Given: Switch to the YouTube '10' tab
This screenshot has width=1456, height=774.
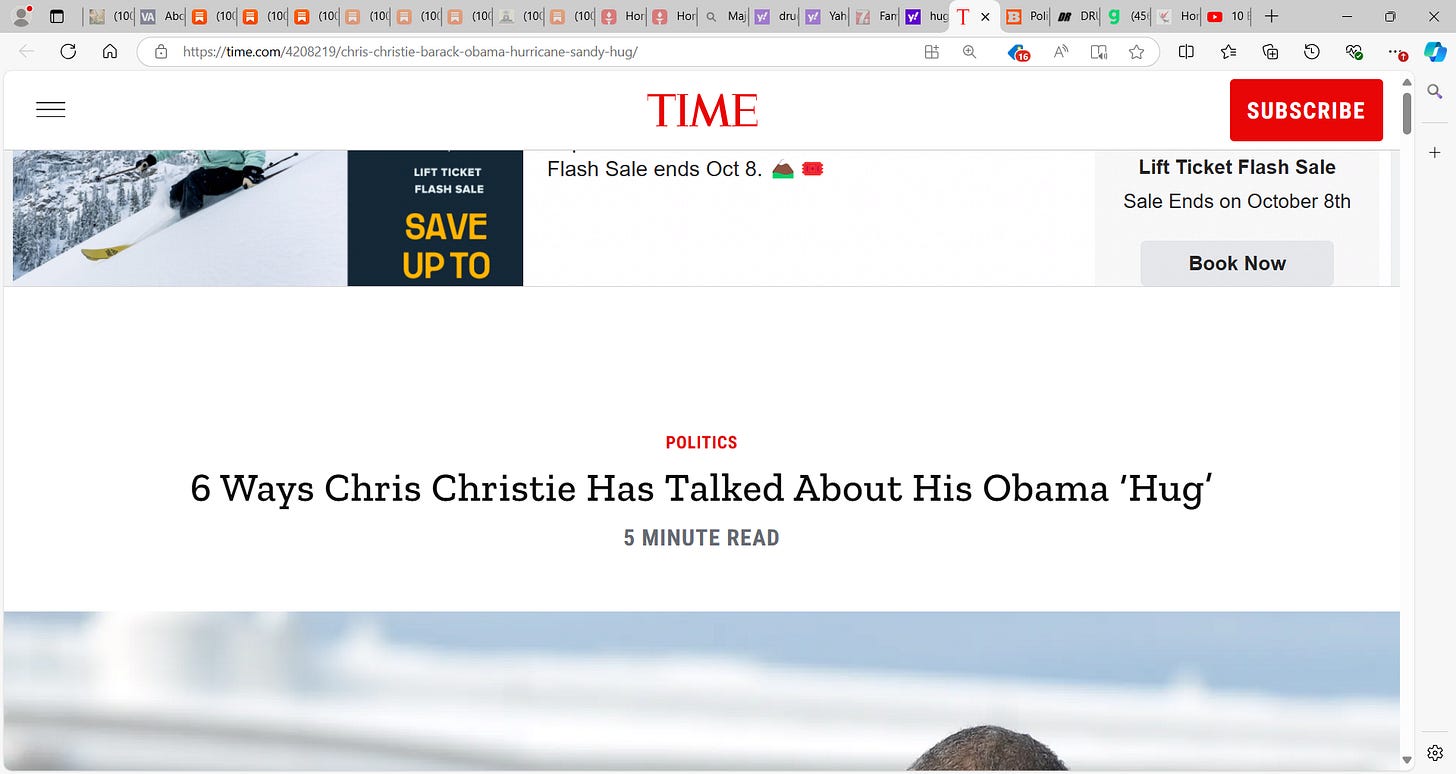Looking at the screenshot, I should pos(1227,16).
